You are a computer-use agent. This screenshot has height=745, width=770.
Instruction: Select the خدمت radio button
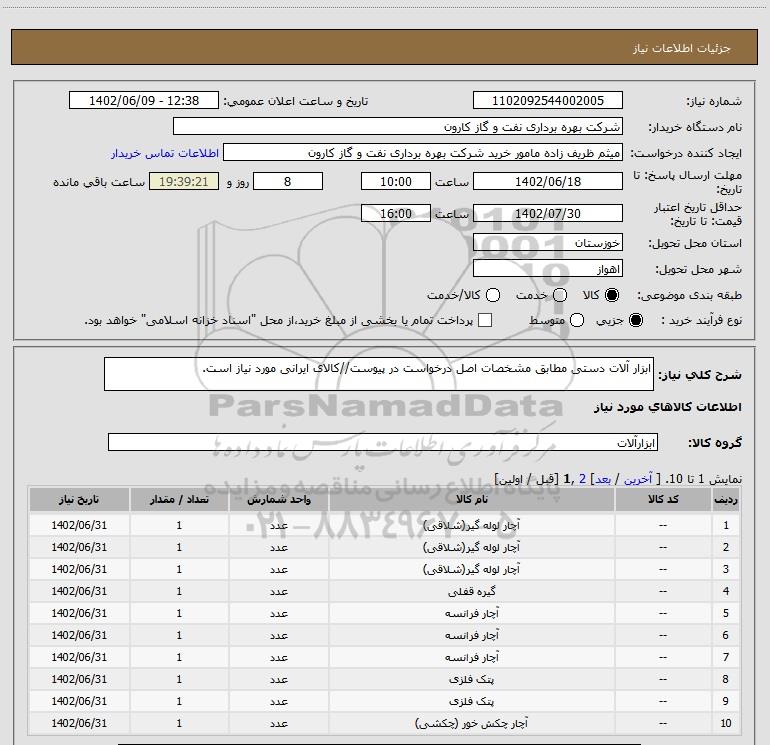[560, 295]
